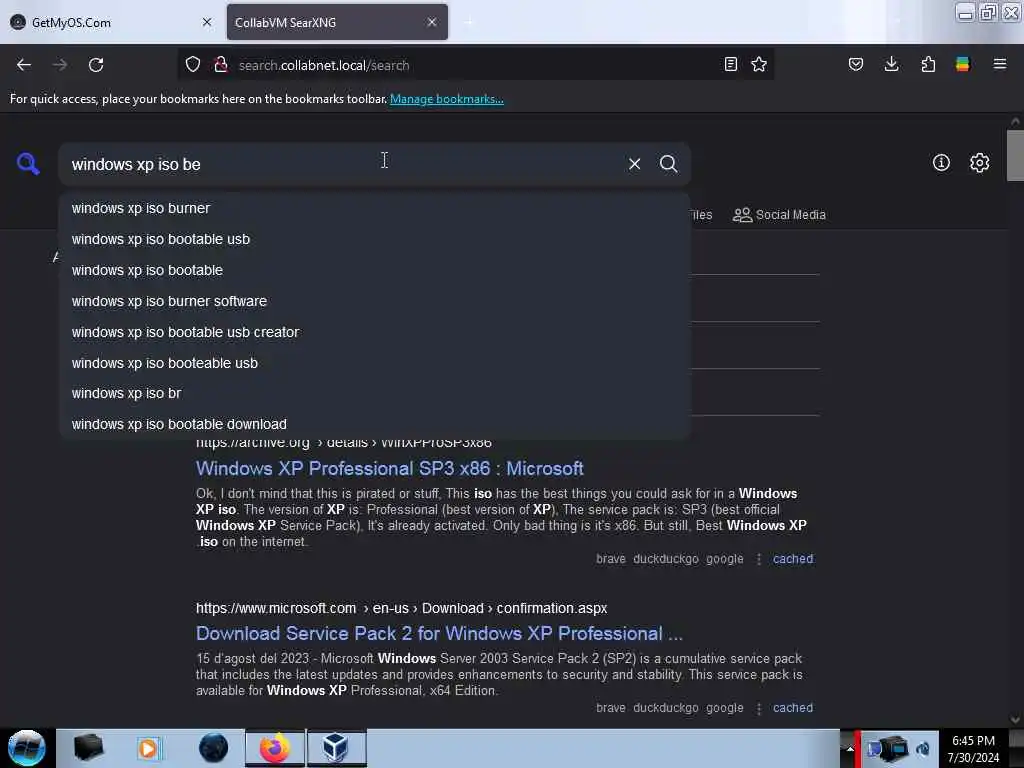The height and width of the screenshot is (768, 1024).
Task: Click the volume tray icon
Action: (923, 749)
